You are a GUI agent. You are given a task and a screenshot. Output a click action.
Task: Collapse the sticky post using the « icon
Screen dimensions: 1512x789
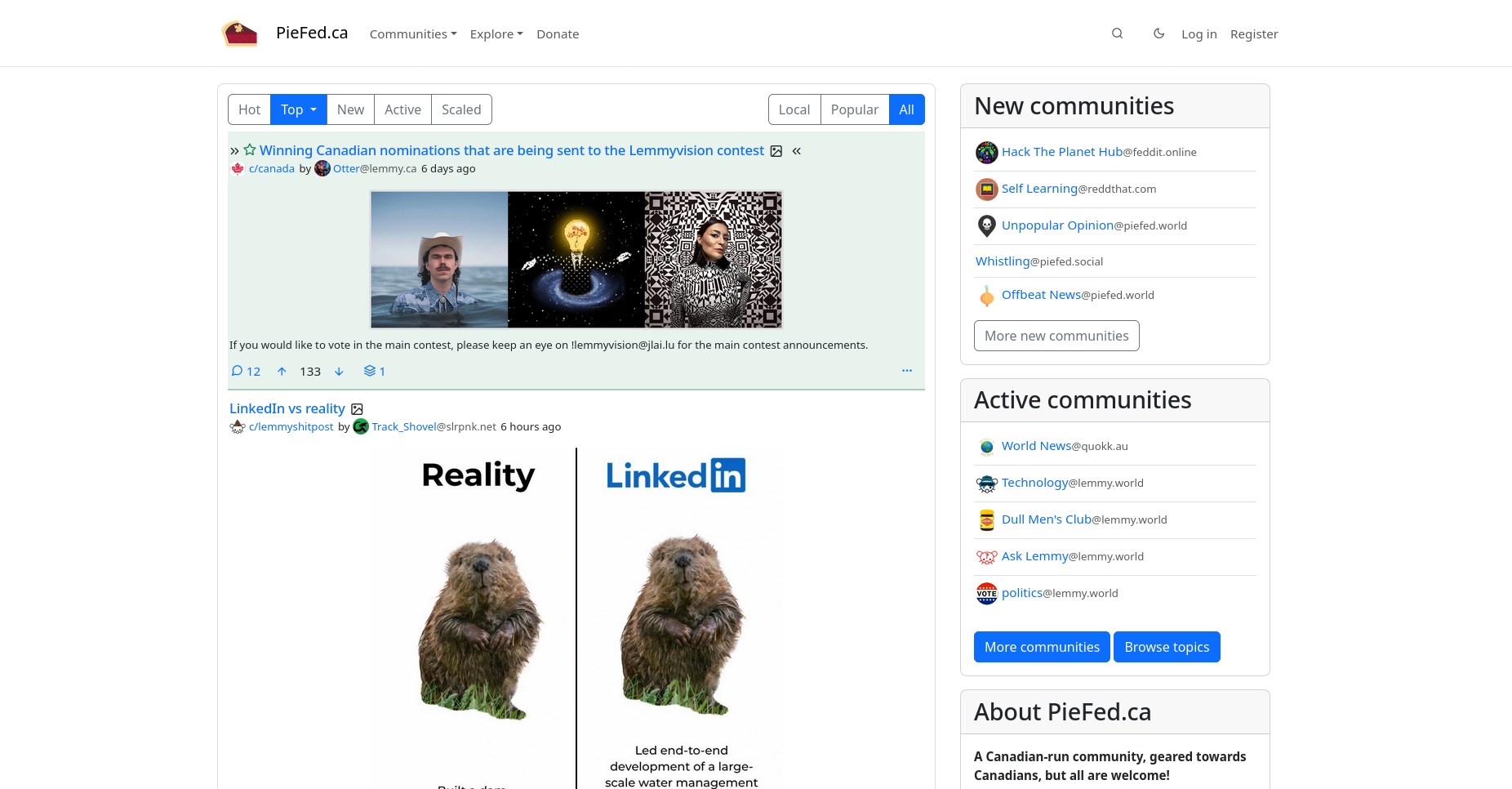click(796, 151)
